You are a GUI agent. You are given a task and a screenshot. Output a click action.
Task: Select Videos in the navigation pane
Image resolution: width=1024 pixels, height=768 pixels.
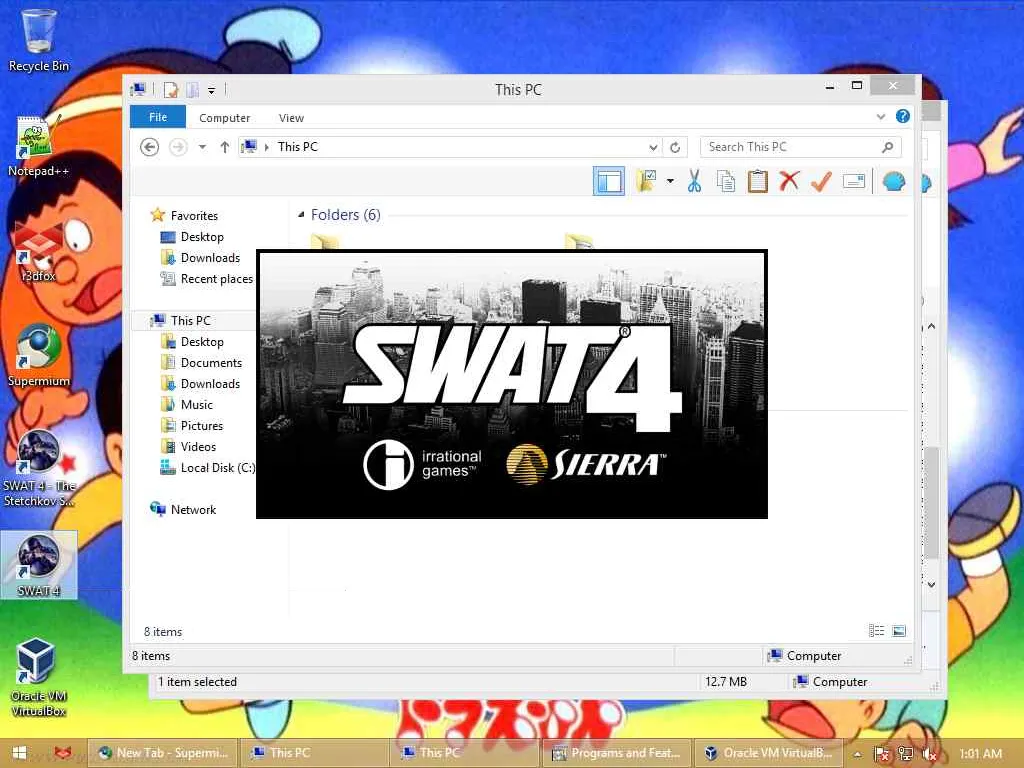point(198,447)
